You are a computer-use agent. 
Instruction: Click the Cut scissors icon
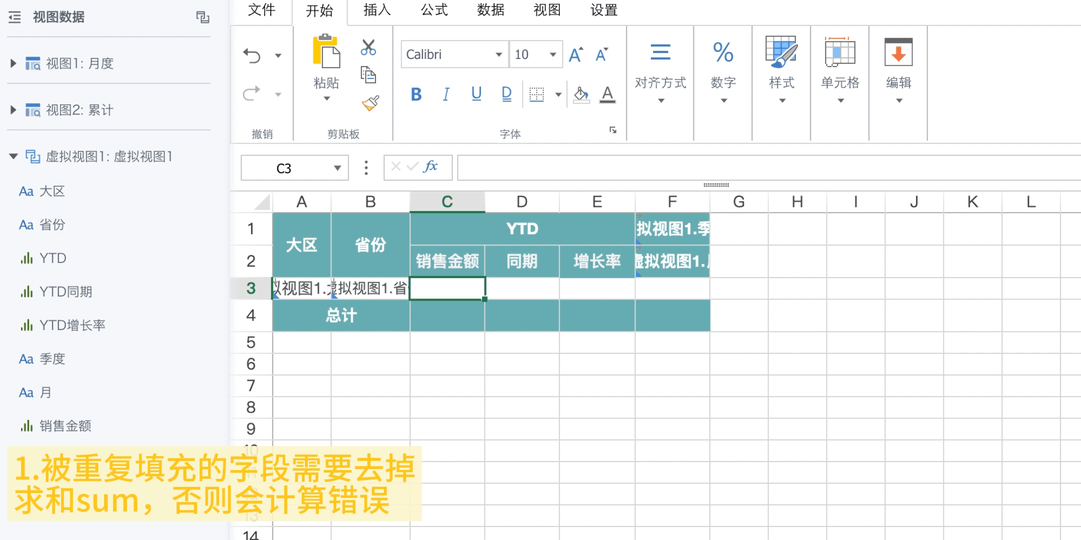(369, 47)
